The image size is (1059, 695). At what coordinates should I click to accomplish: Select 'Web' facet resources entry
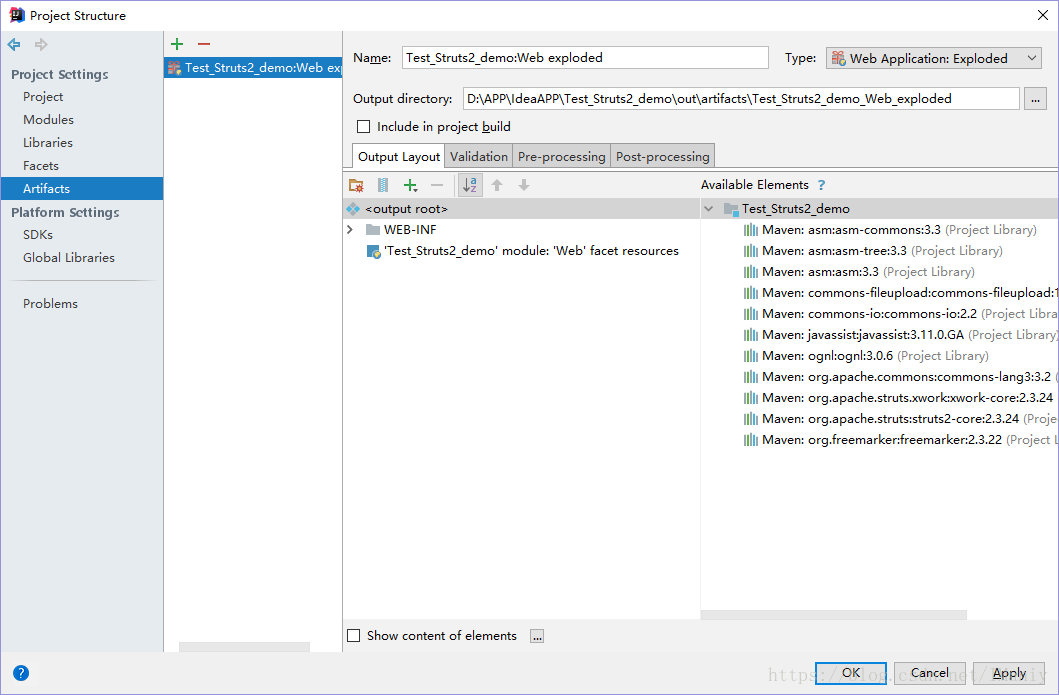coord(523,251)
